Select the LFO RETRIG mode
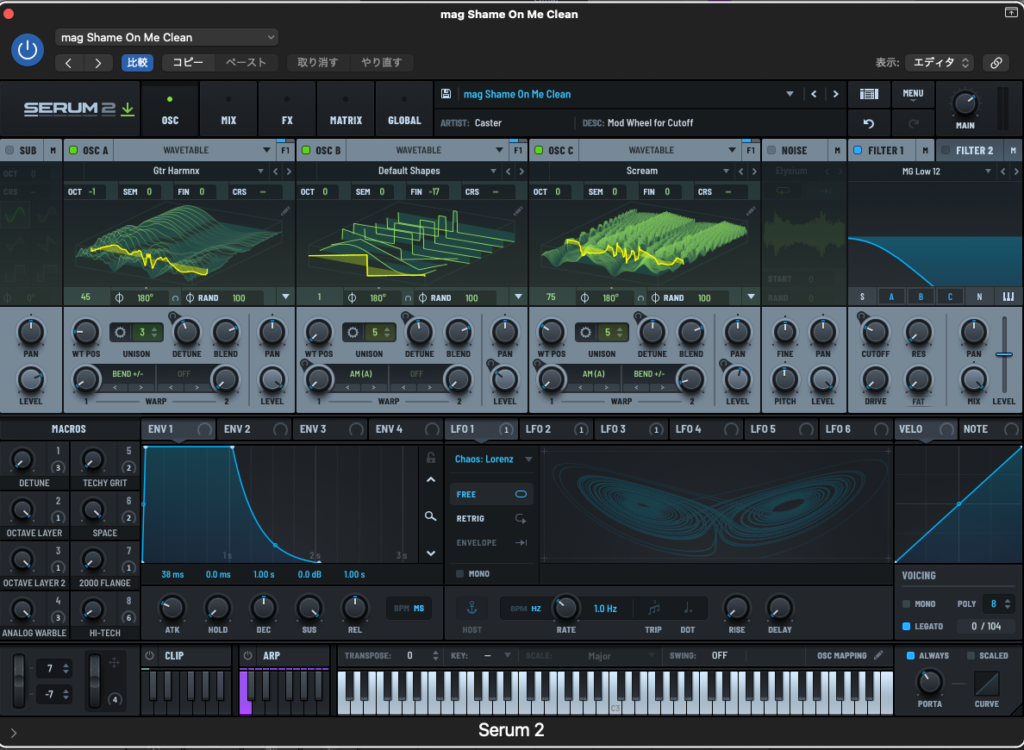The height and width of the screenshot is (750, 1024). (x=491, y=519)
